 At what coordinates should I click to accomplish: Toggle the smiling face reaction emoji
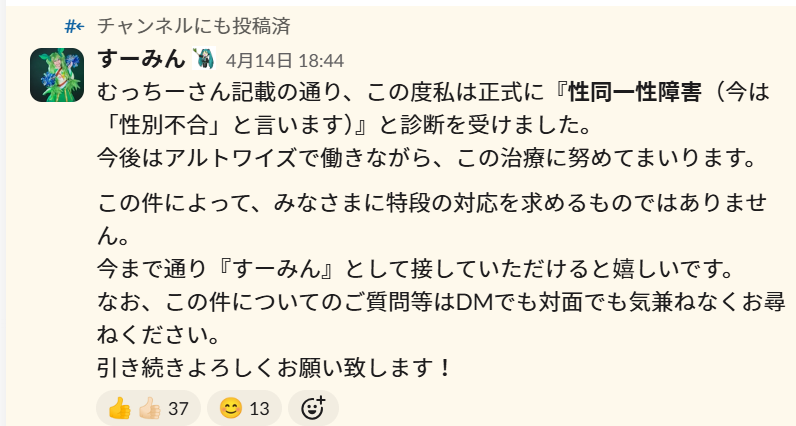(x=231, y=408)
